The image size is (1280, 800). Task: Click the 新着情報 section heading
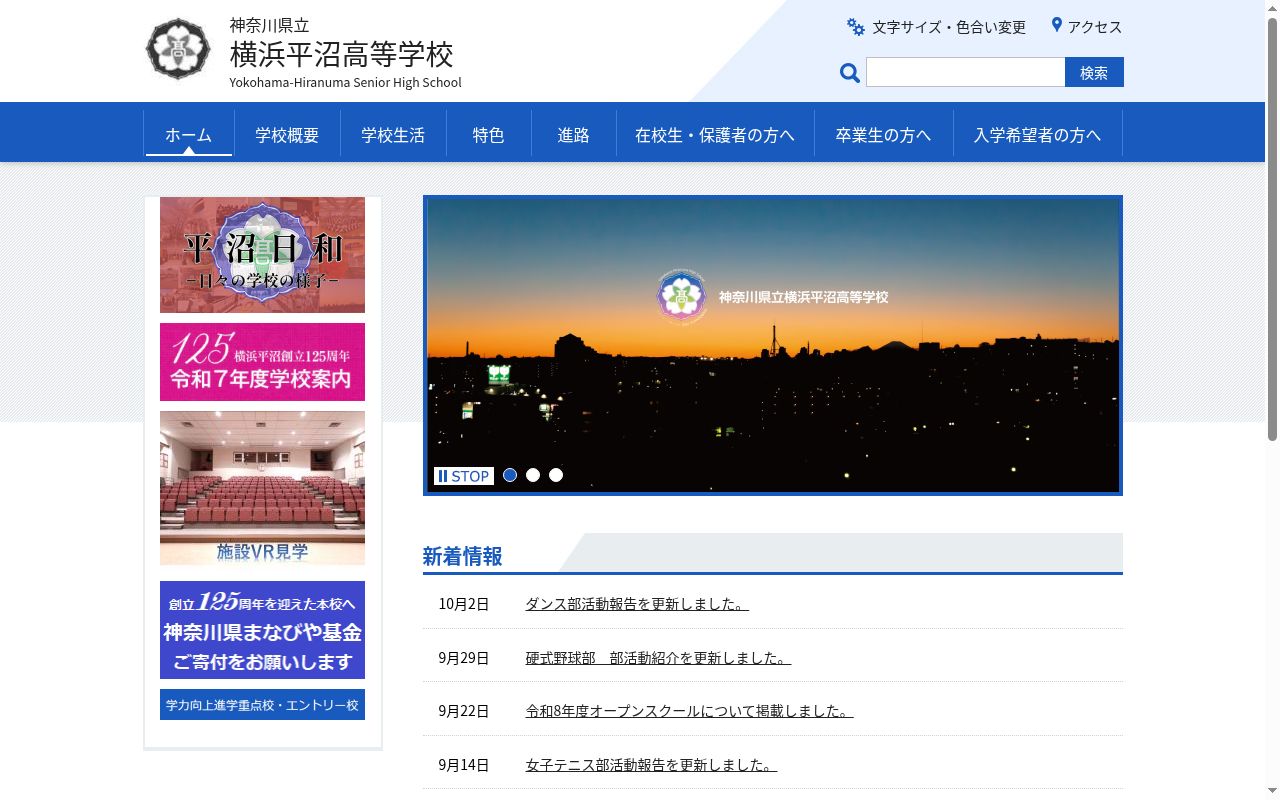[x=462, y=556]
